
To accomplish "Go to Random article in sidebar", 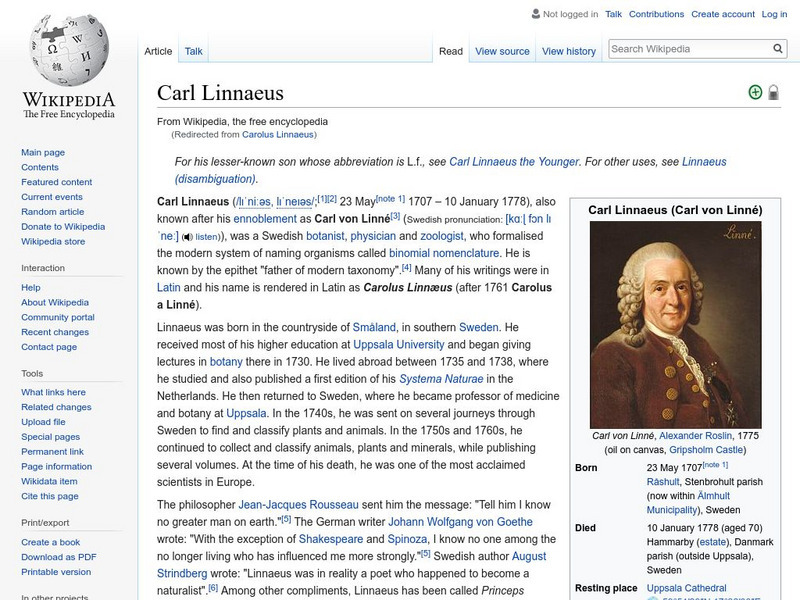I will (53, 212).
